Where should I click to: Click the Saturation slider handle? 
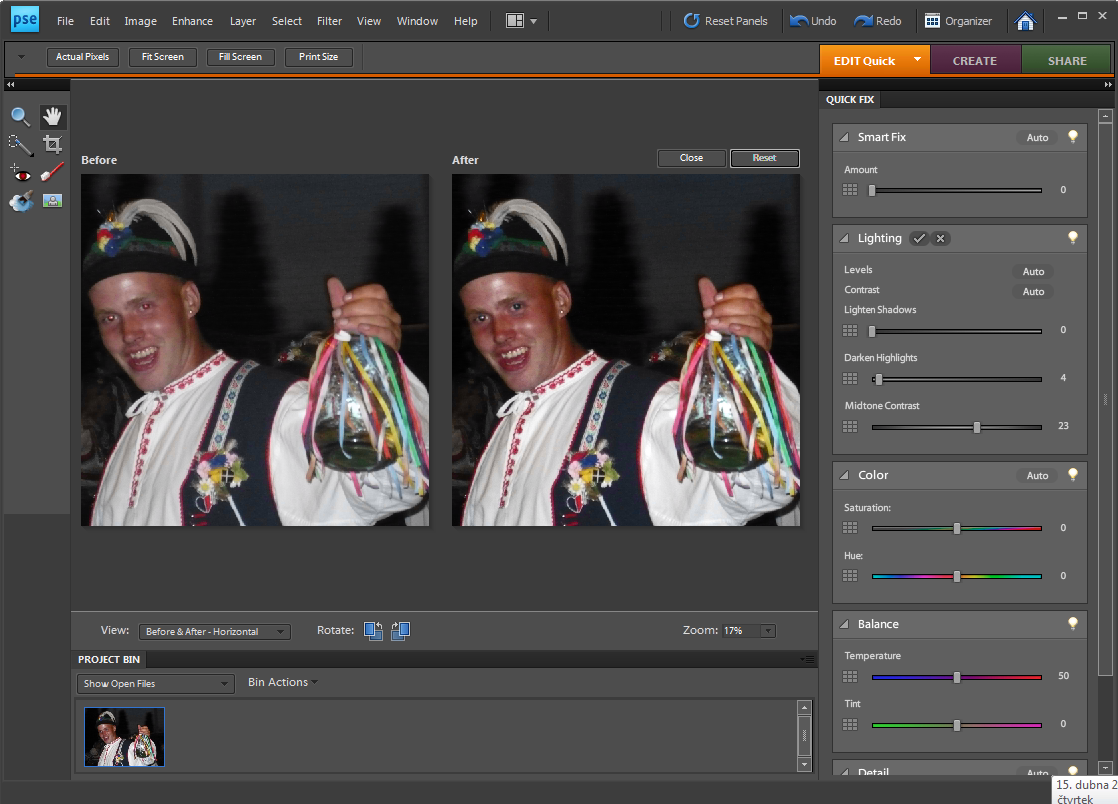coord(957,528)
